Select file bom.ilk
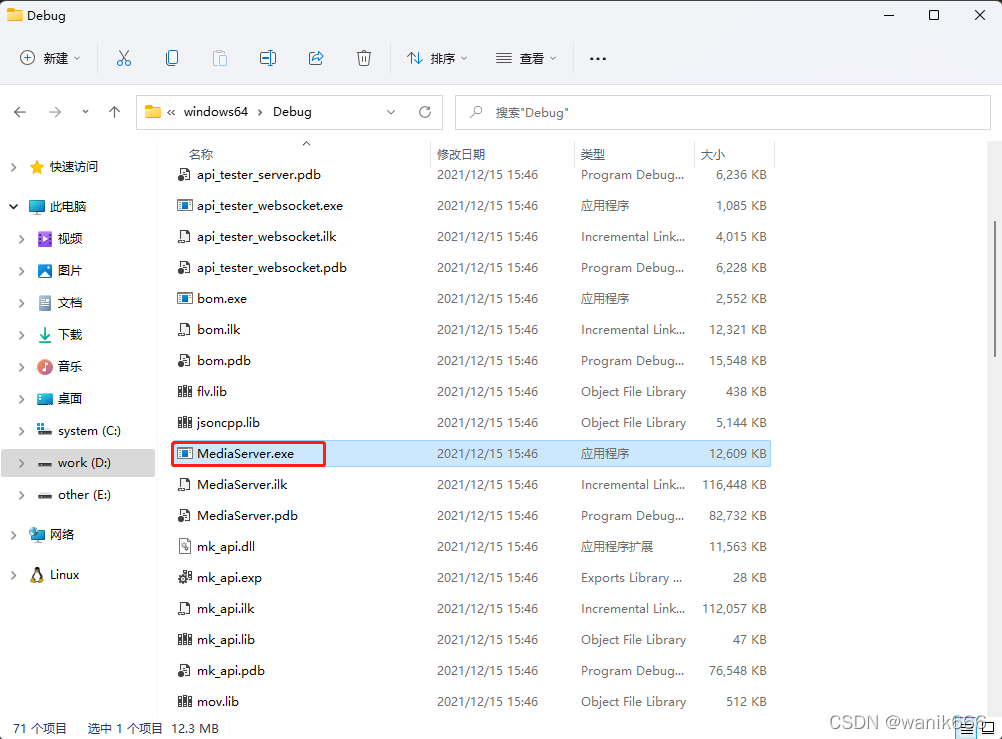Screen dimensions: 1002x739 coord(219,330)
